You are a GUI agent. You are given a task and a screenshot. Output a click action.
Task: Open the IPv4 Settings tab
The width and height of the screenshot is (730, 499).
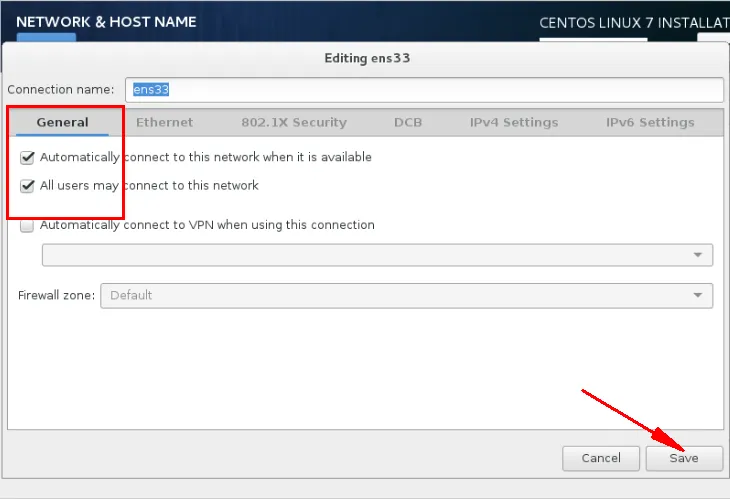(513, 122)
